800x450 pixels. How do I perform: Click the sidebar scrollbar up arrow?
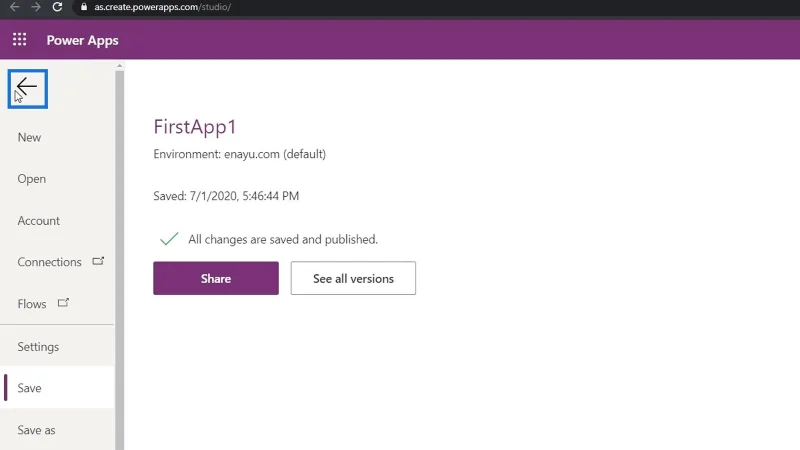pyautogui.click(x=119, y=66)
